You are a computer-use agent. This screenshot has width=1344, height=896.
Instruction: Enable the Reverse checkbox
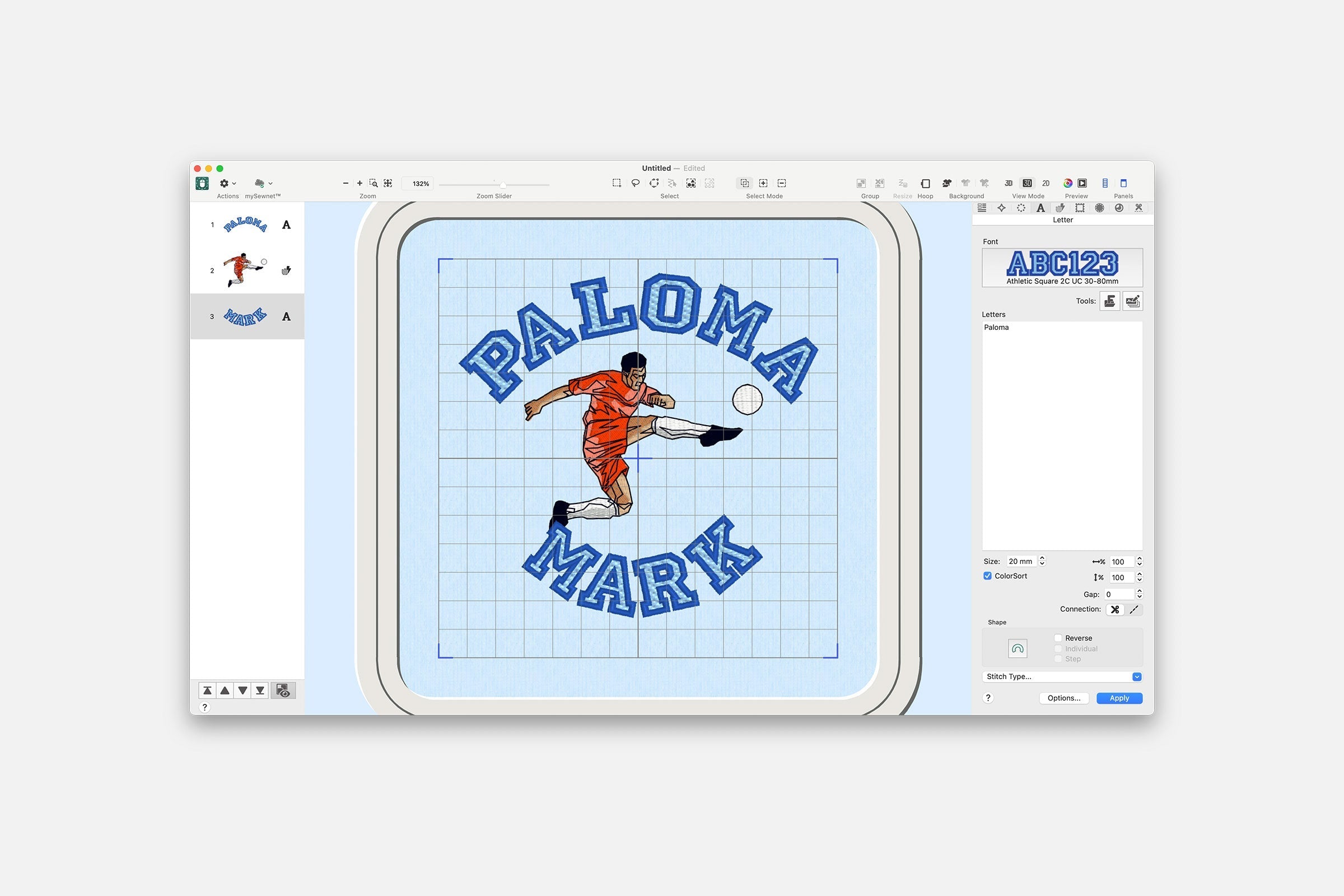coord(1058,638)
